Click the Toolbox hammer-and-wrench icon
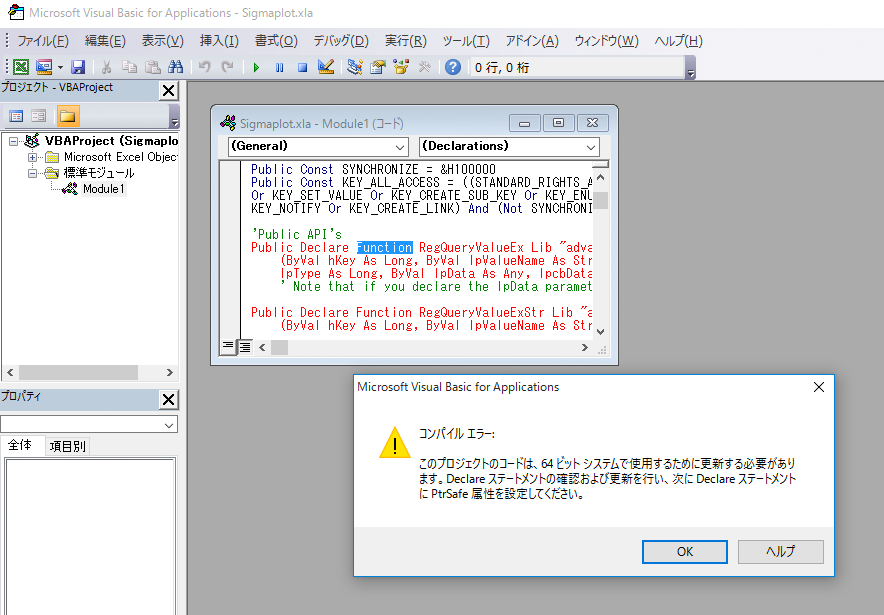The image size is (884, 615). pyautogui.click(x=425, y=68)
